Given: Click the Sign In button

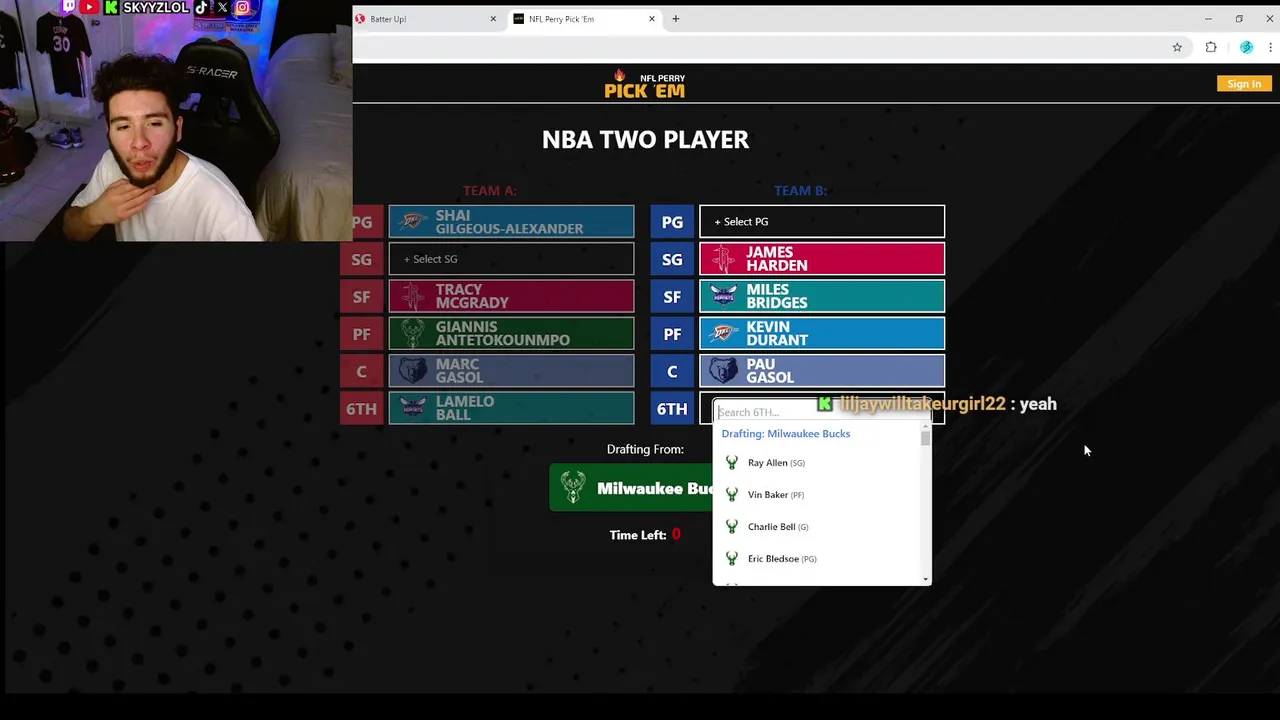Looking at the screenshot, I should pyautogui.click(x=1244, y=84).
